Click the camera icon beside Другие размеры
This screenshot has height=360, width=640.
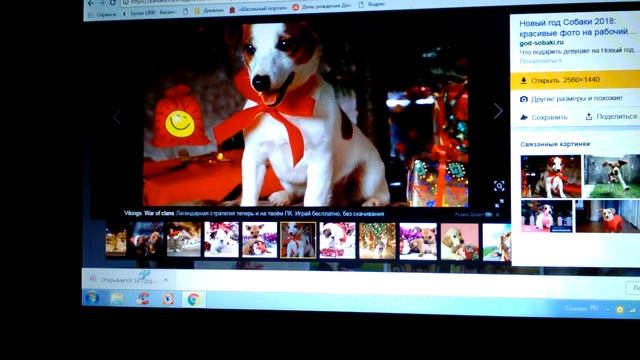tap(524, 99)
